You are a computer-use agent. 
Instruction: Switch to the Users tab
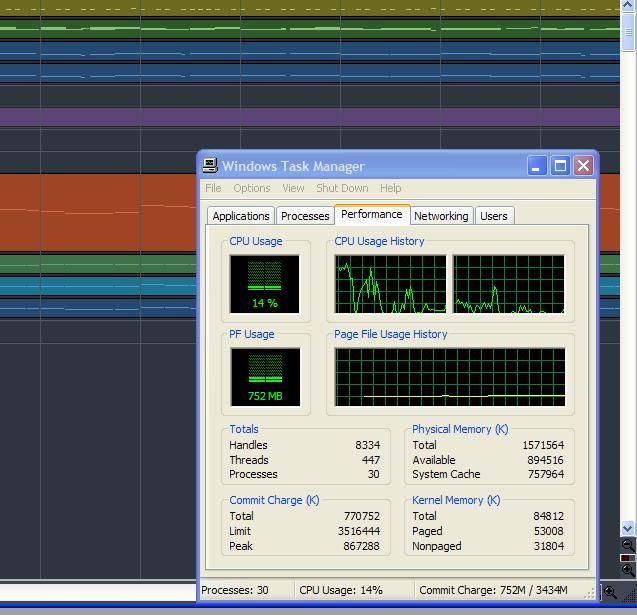(494, 216)
